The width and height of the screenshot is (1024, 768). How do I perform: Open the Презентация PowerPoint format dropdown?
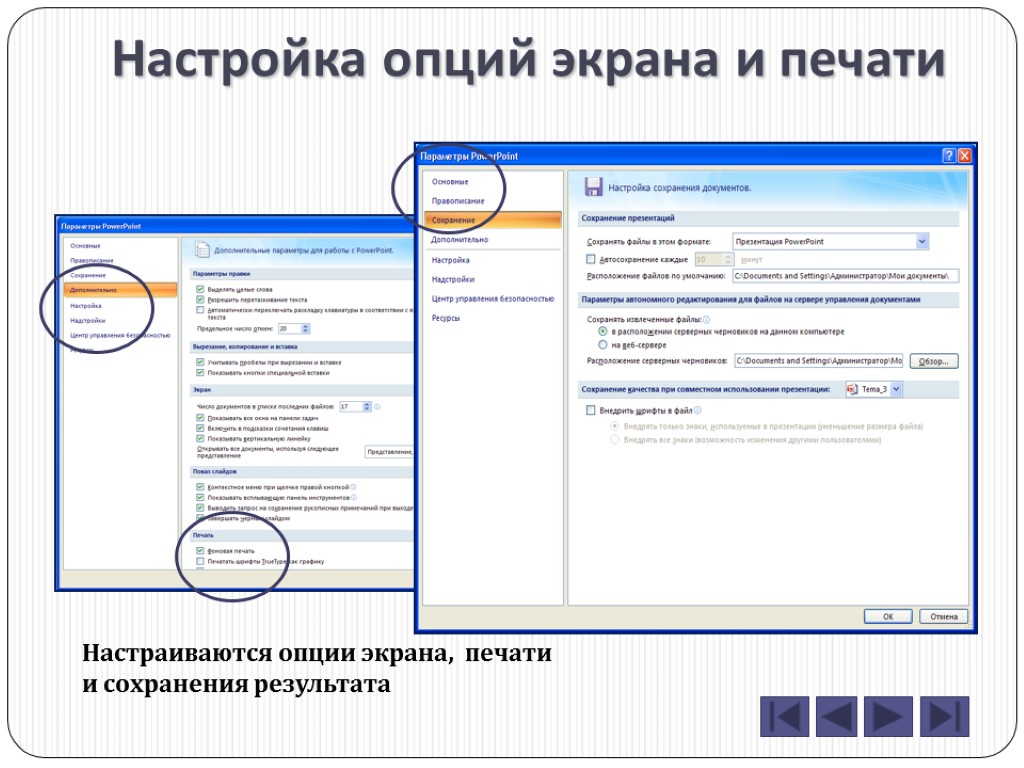click(921, 242)
